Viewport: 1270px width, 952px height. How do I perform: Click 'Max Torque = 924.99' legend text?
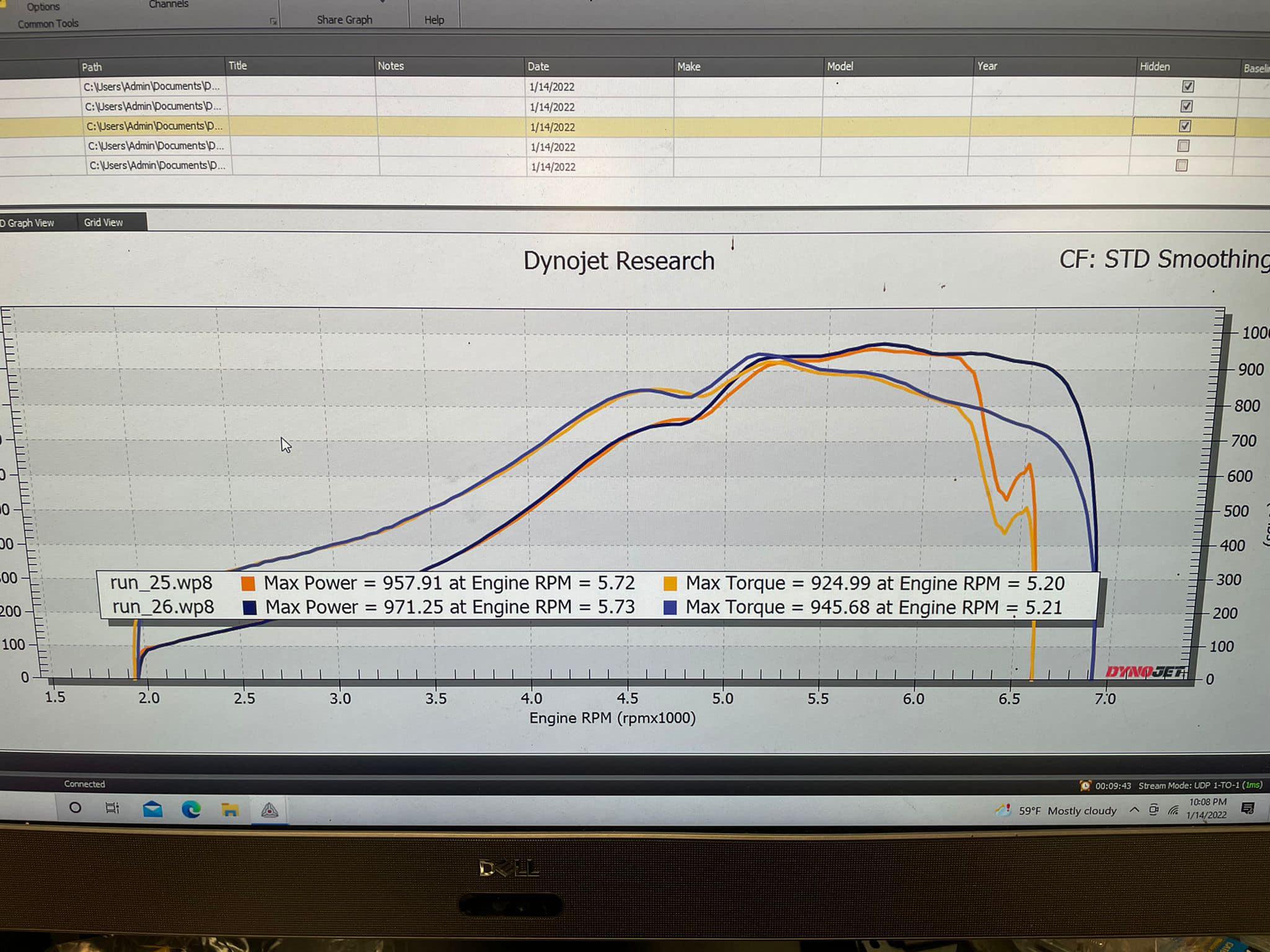coord(778,584)
